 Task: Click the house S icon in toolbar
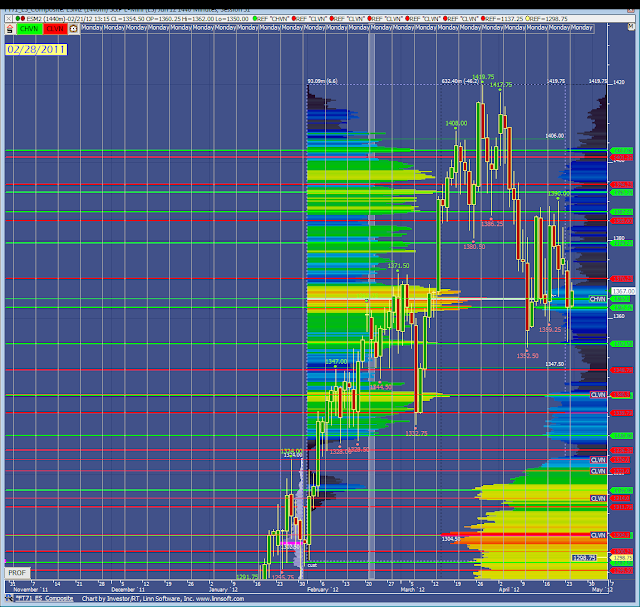pyautogui.click(x=10, y=29)
